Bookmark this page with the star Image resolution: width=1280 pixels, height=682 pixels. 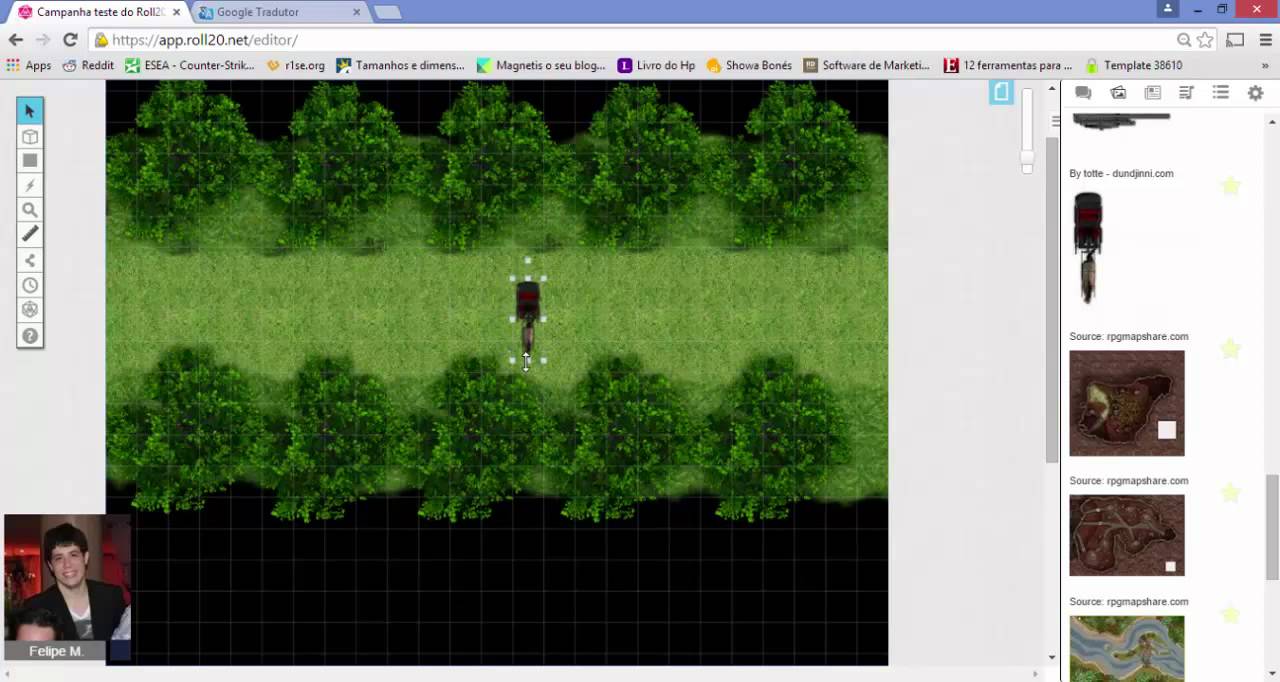click(x=1205, y=40)
